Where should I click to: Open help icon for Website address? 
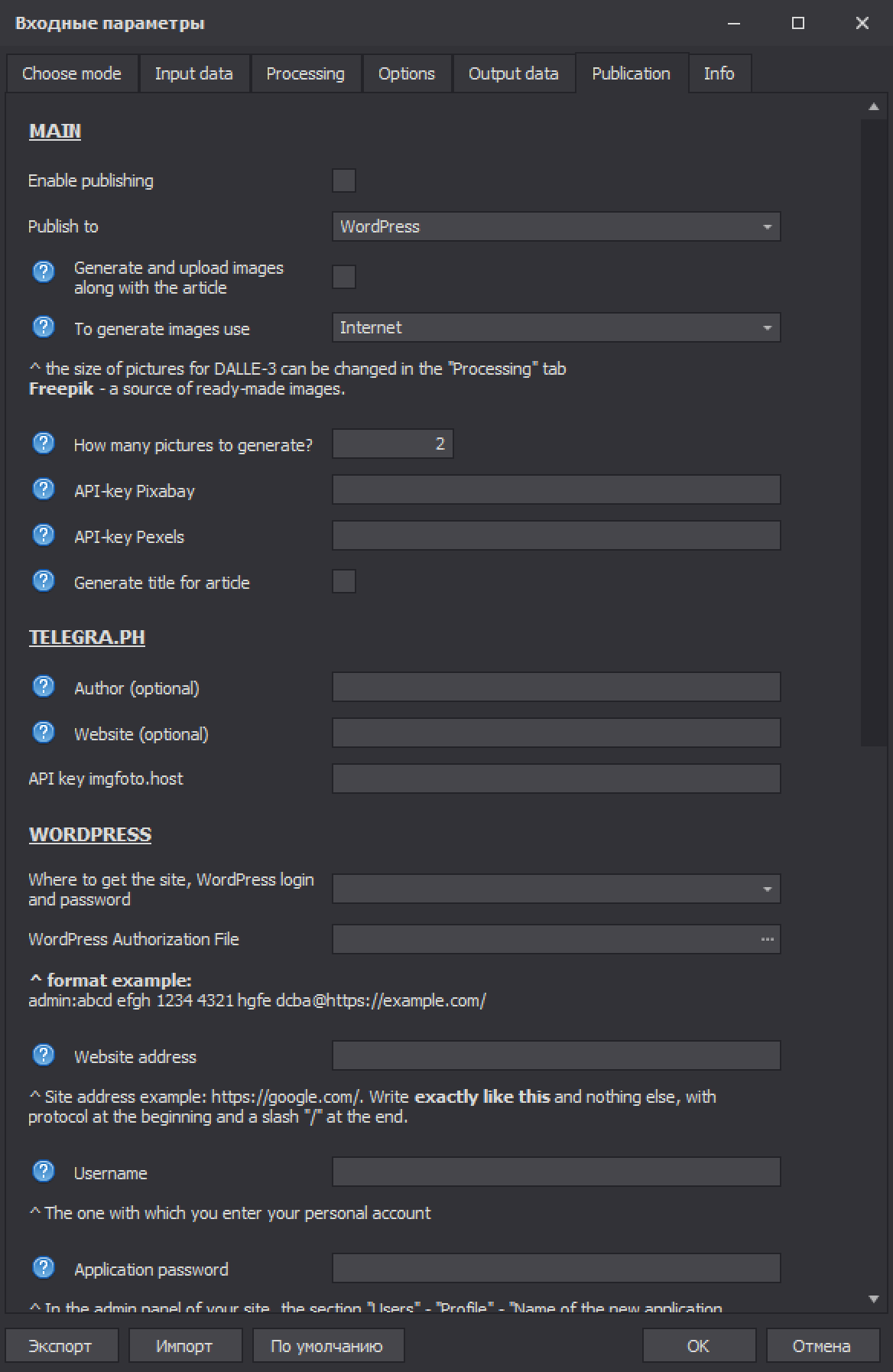point(44,1055)
